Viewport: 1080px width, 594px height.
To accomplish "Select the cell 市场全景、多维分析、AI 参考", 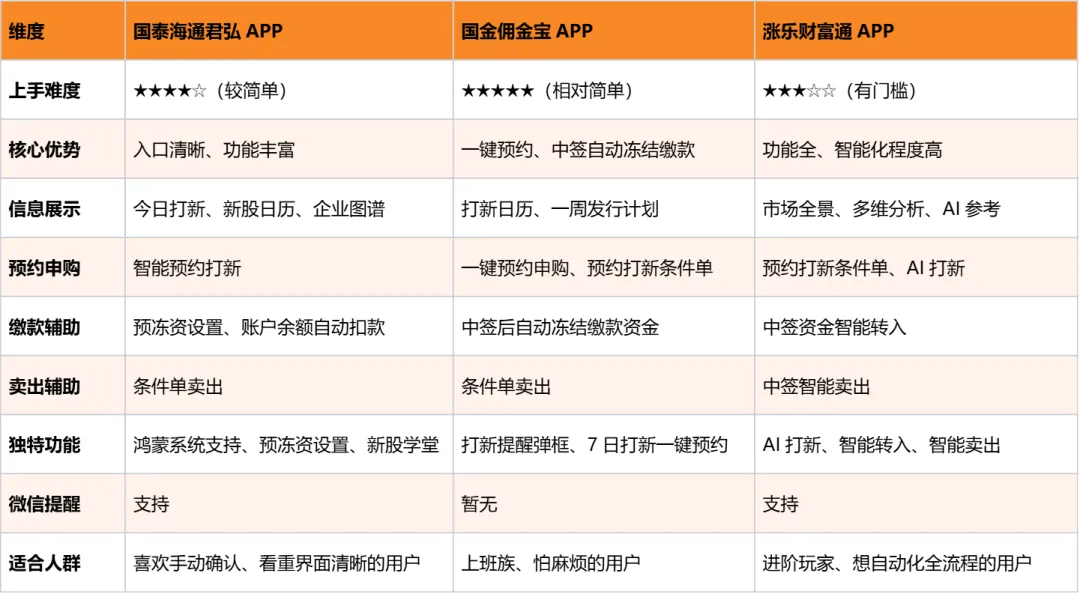I will click(916, 208).
